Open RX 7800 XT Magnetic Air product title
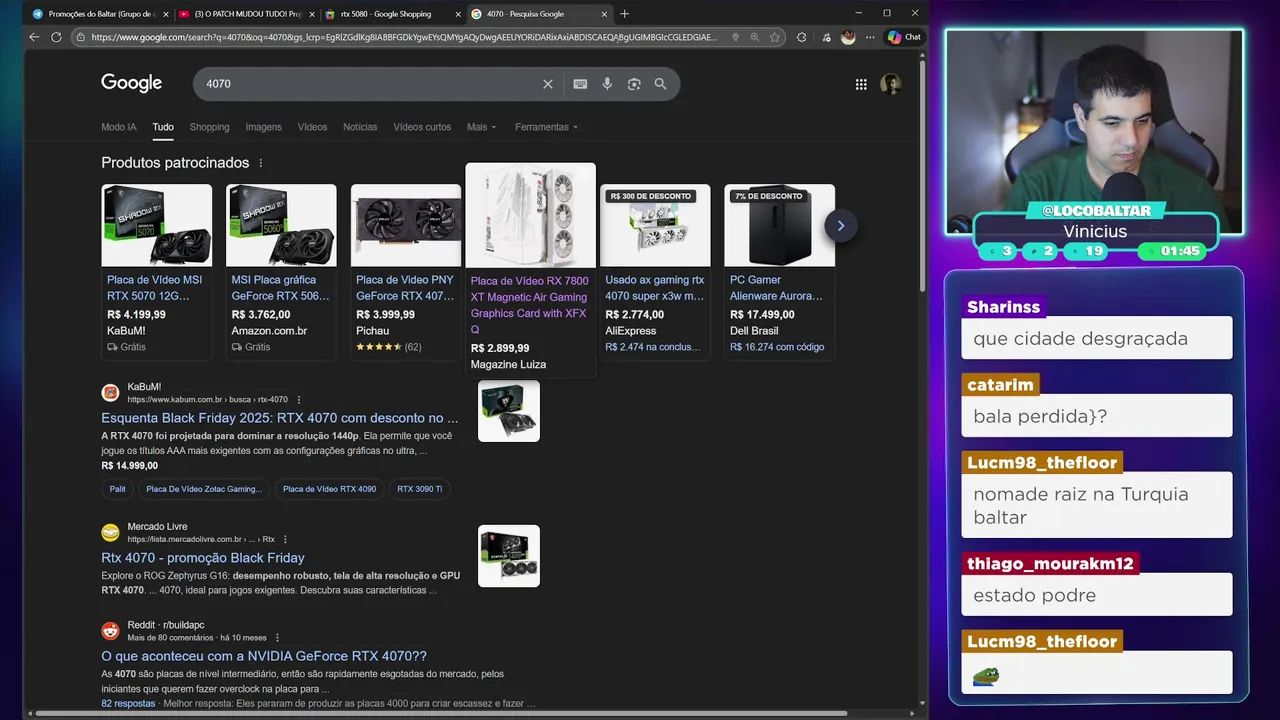The width and height of the screenshot is (1280, 720). [x=530, y=305]
